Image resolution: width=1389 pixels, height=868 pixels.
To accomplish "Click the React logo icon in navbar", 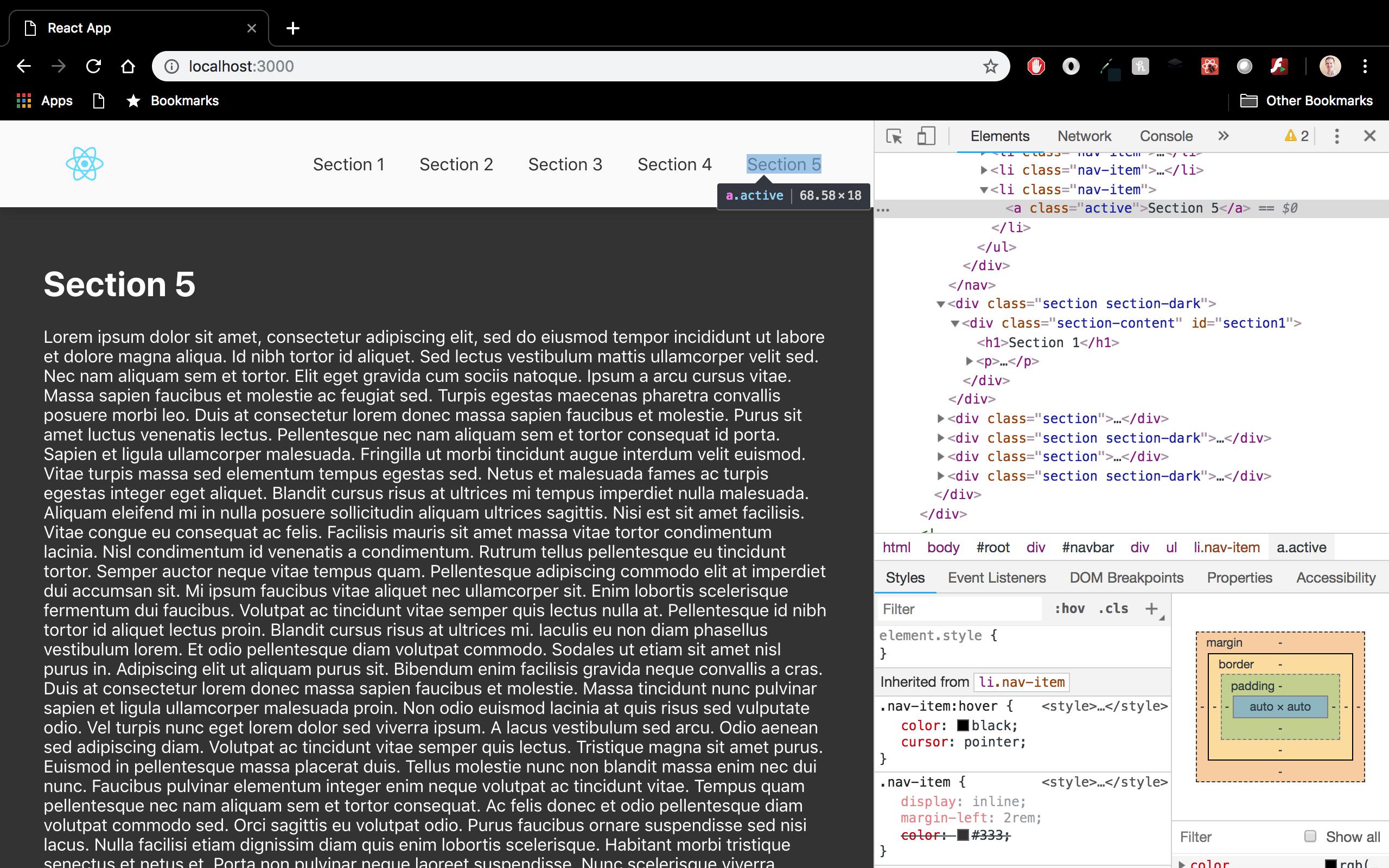I will 84,163.
